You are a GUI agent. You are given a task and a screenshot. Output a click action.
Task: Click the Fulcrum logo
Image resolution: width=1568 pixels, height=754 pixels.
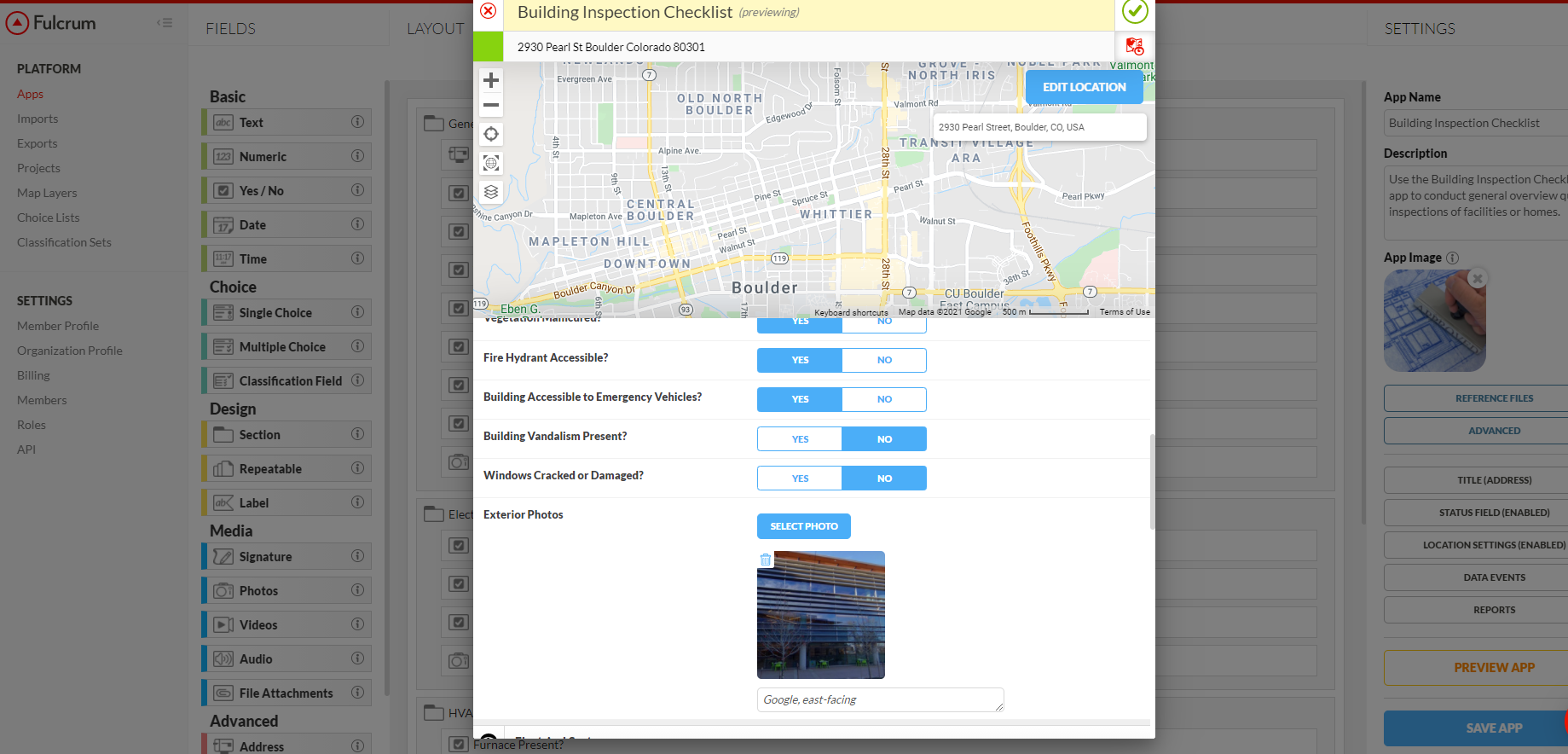point(51,23)
